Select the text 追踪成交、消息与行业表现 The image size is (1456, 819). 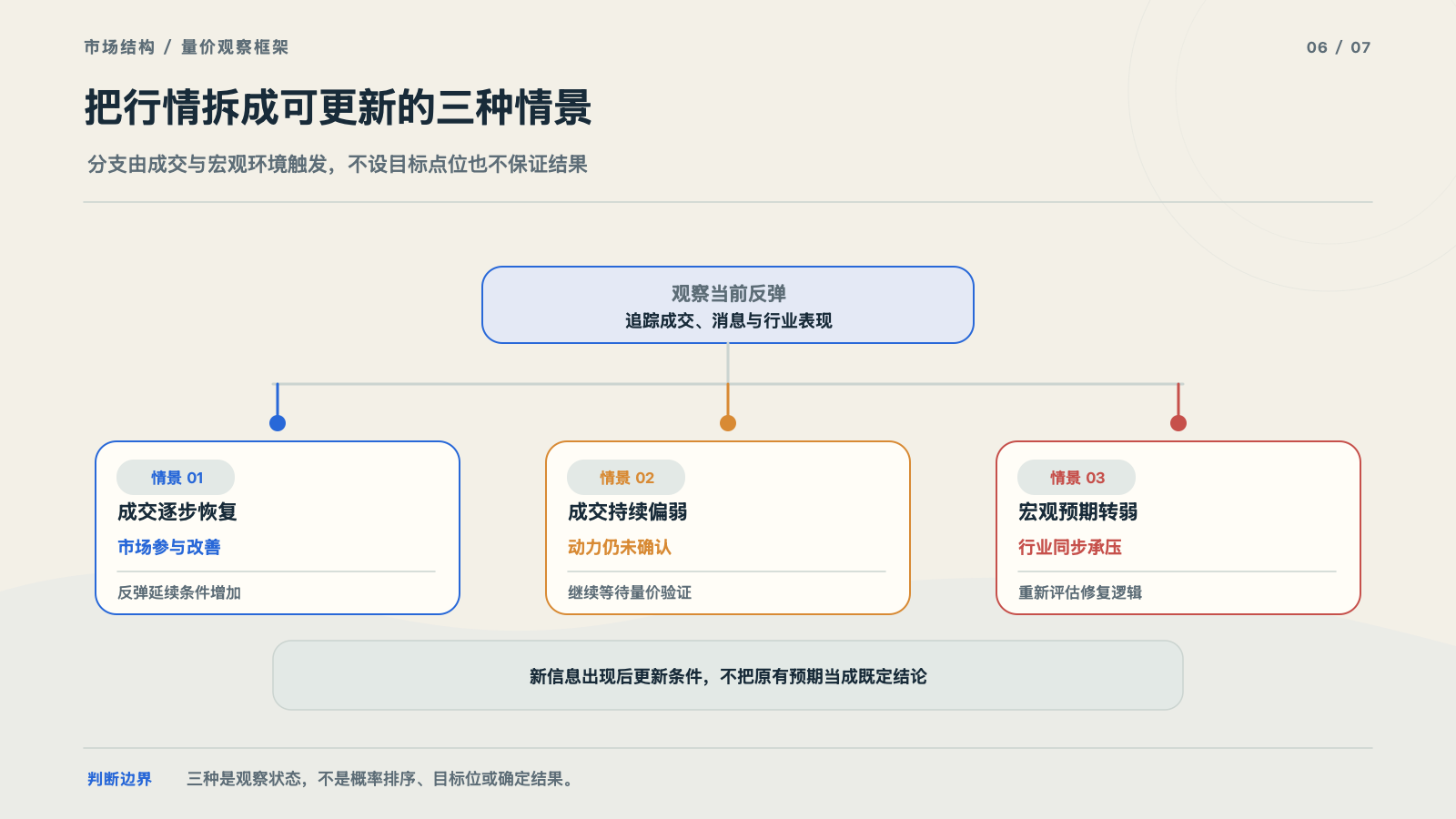pos(728,320)
